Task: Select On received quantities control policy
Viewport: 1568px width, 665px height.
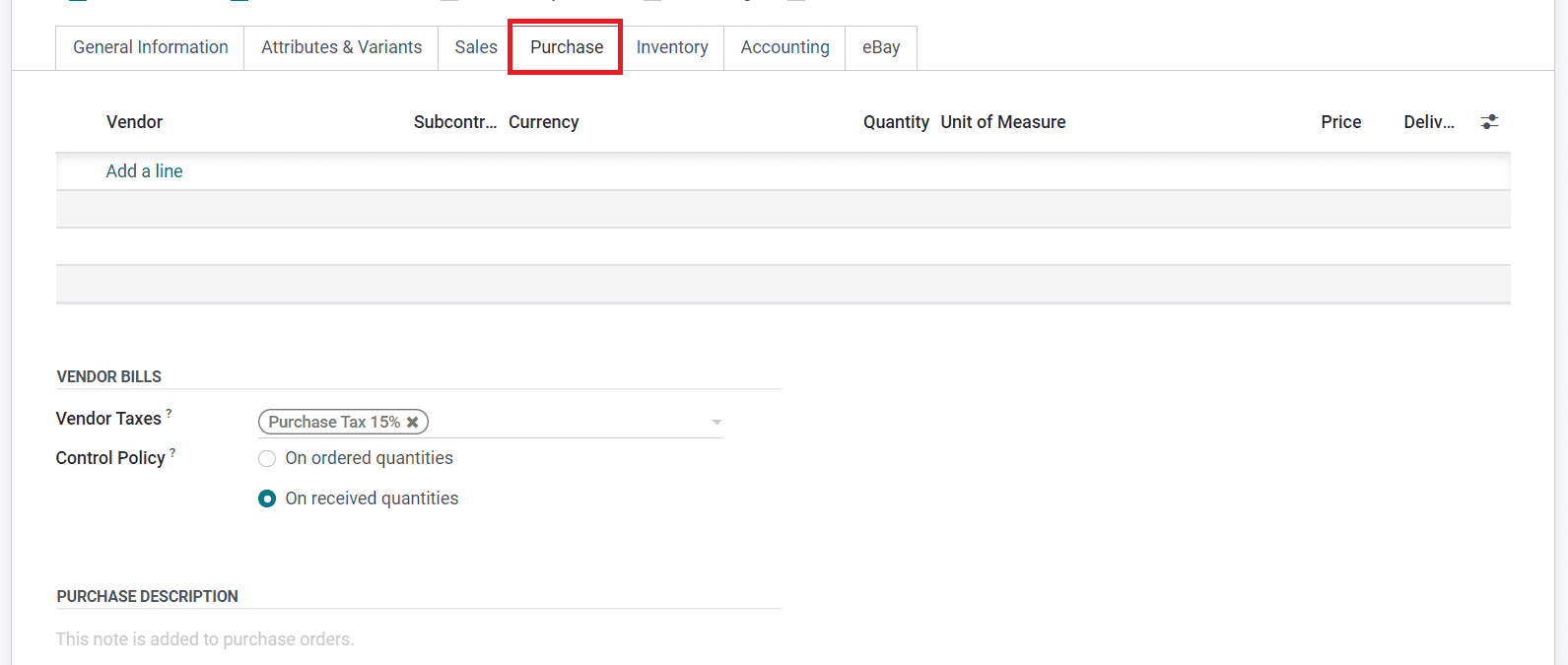Action: click(267, 499)
